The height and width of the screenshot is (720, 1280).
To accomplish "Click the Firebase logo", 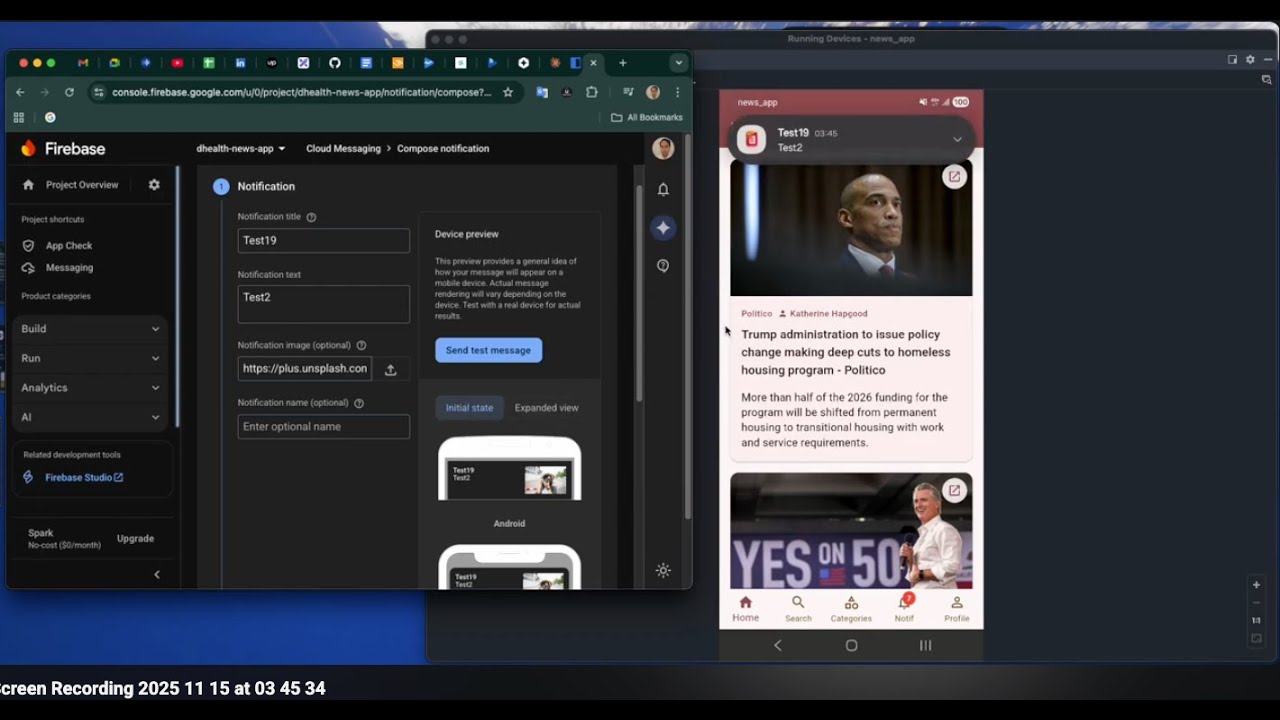I will pos(62,148).
